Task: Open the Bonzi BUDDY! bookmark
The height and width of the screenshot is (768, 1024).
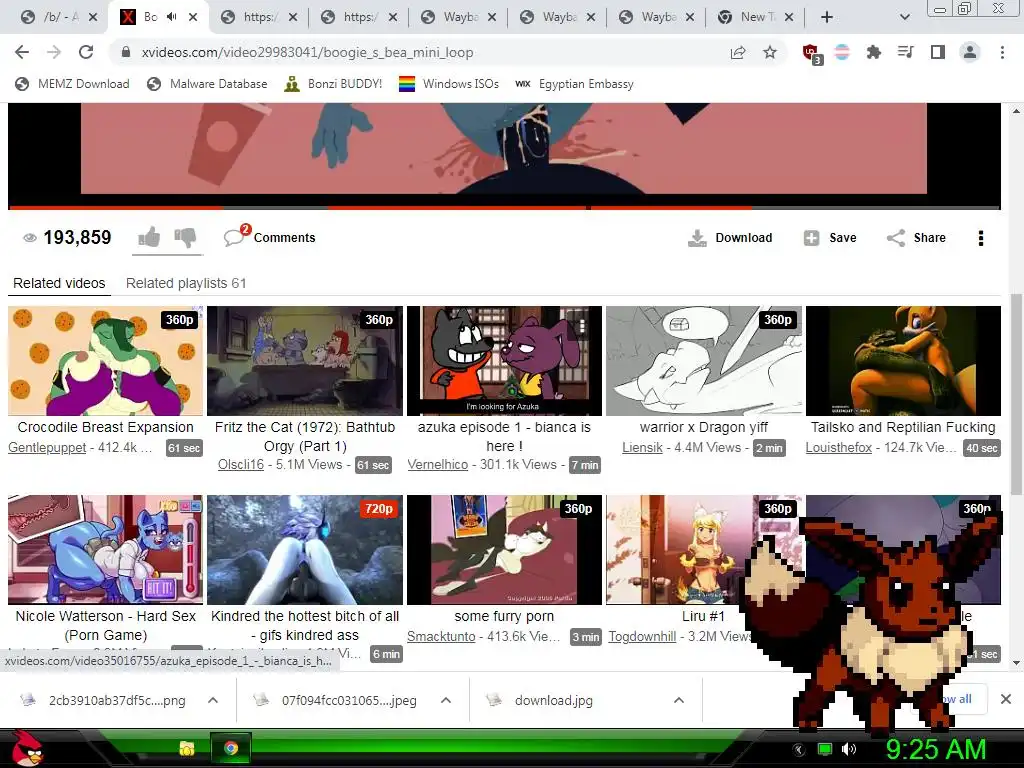Action: [334, 84]
